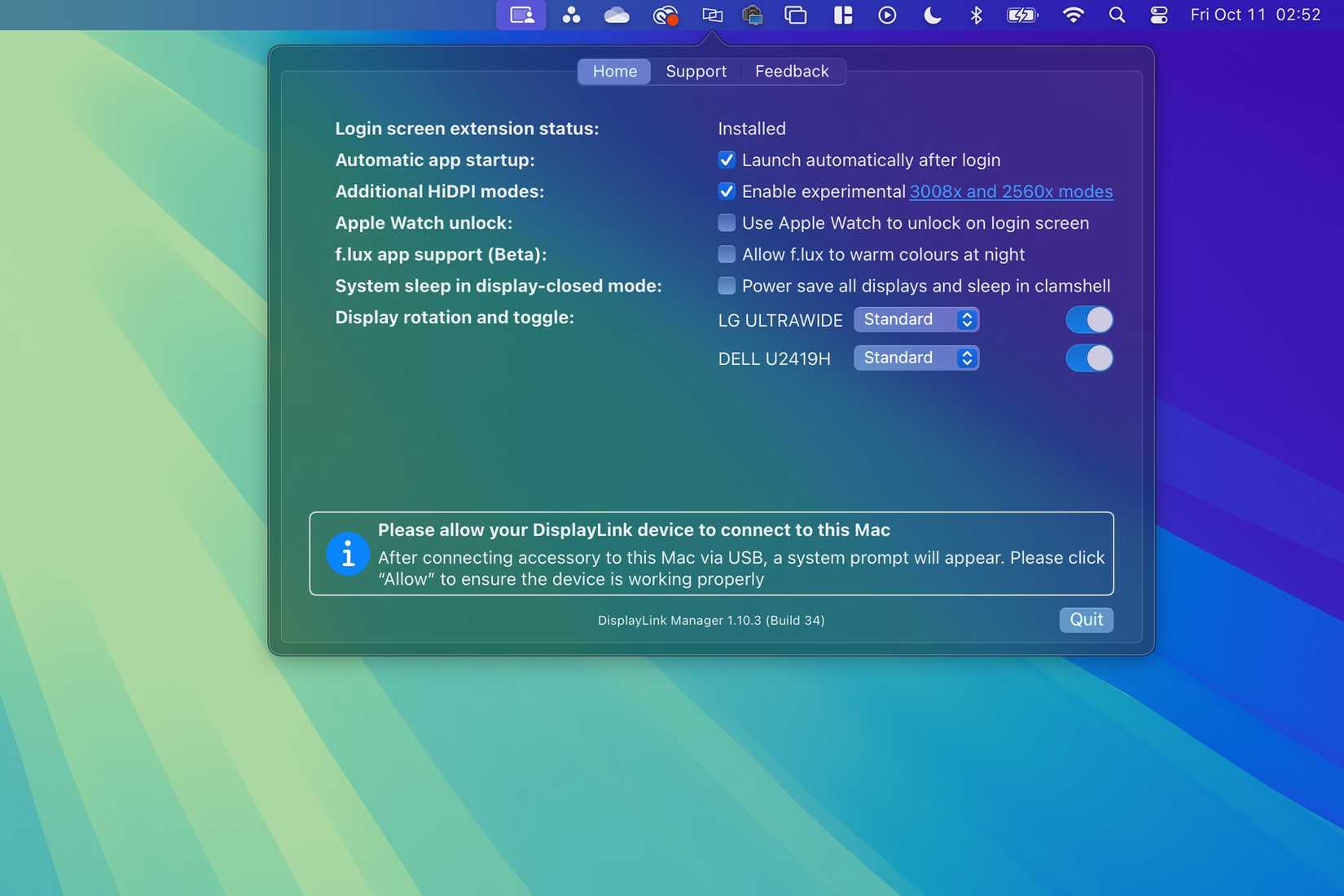
Task: Uncheck Launch automatically after login
Action: (727, 160)
